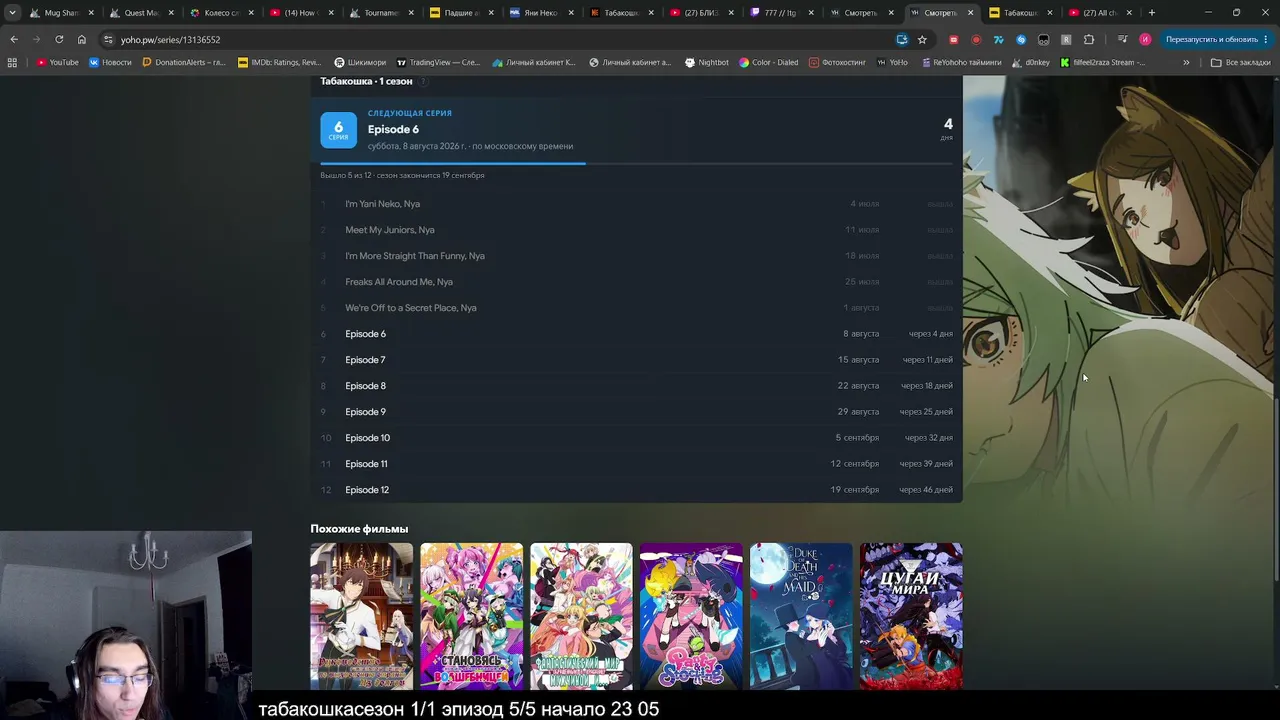
Task: Select episode row 'I'm Yani Neko, Nya'
Action: click(x=636, y=204)
